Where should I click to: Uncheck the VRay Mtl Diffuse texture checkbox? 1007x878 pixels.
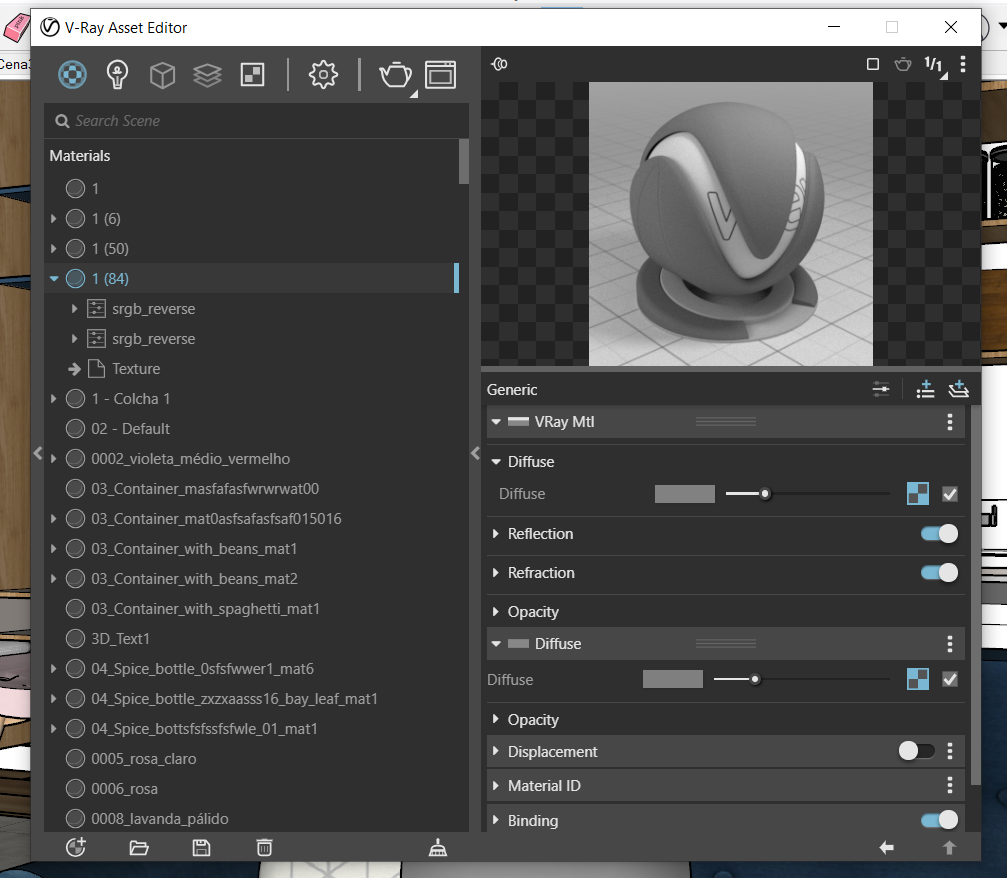950,494
